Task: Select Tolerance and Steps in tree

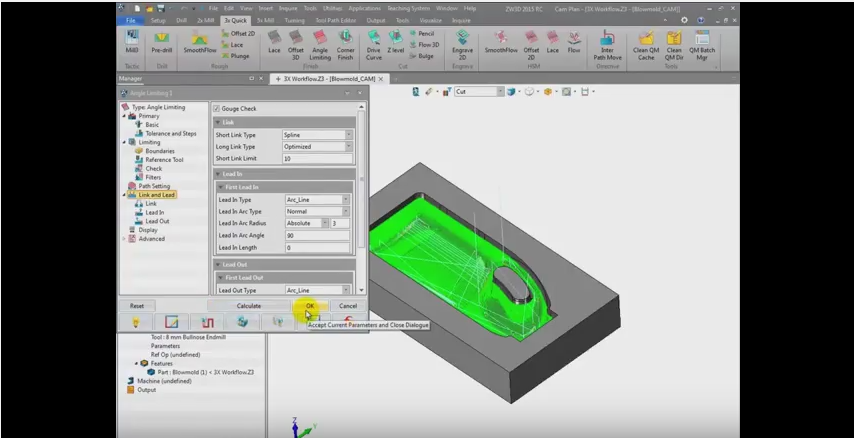Action: click(x=170, y=133)
